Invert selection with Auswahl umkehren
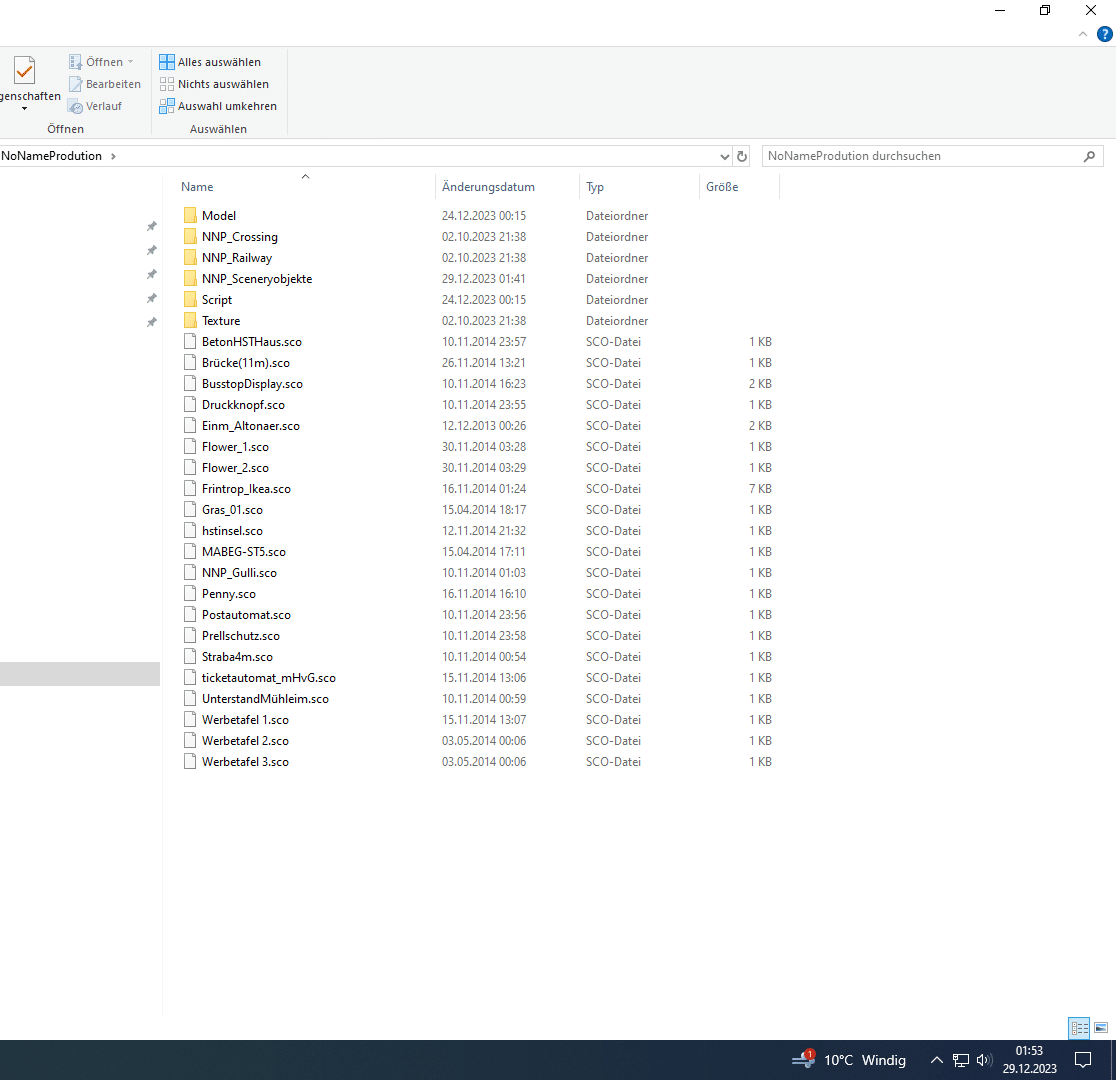1116x1080 pixels. click(x=218, y=106)
